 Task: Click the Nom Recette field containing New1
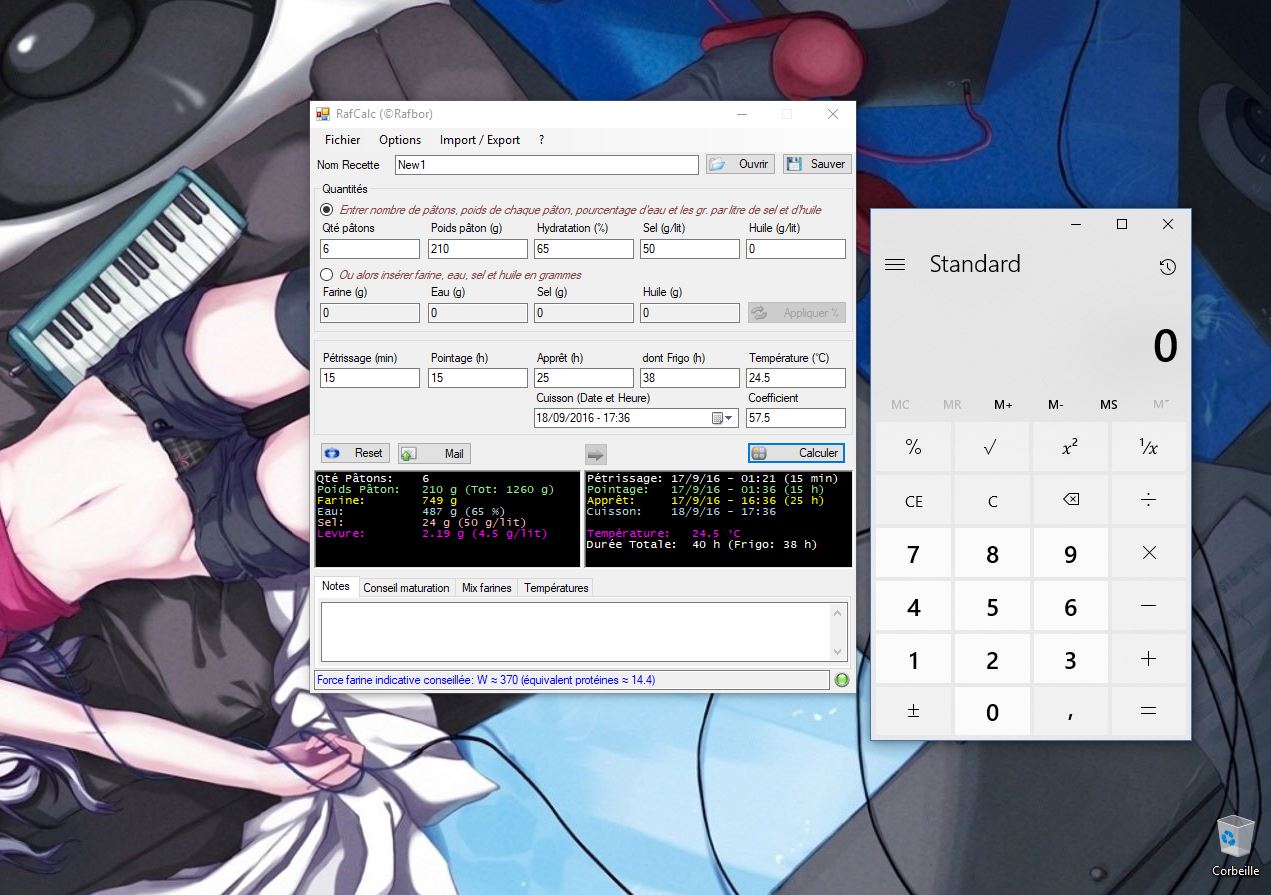tap(546, 165)
